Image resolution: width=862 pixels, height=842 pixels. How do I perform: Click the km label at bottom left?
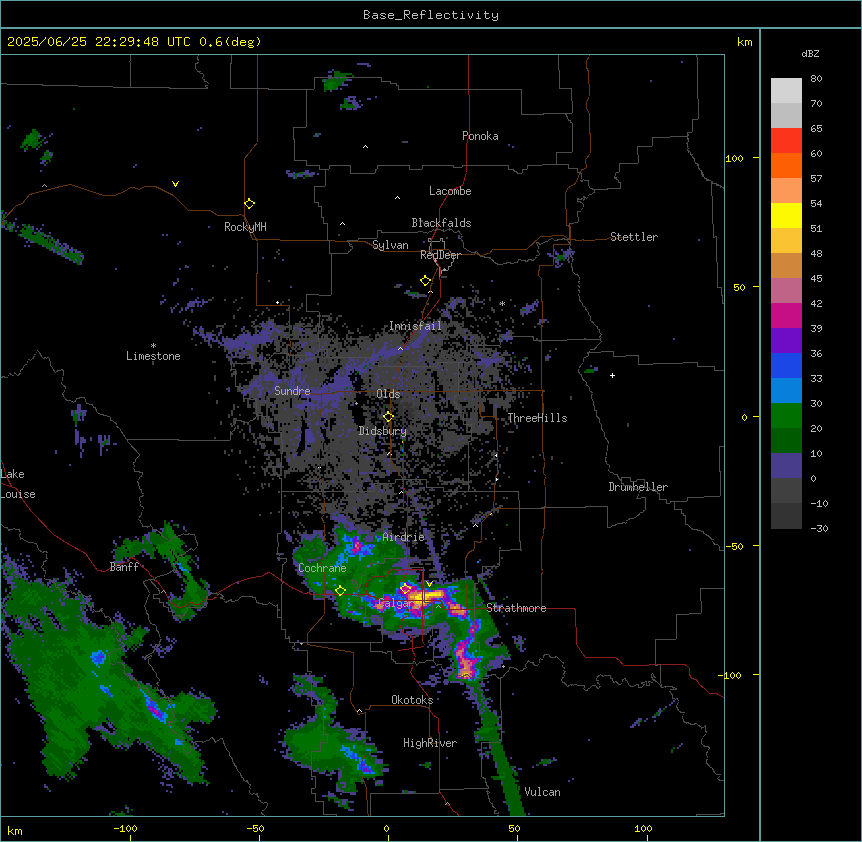click(x=15, y=831)
